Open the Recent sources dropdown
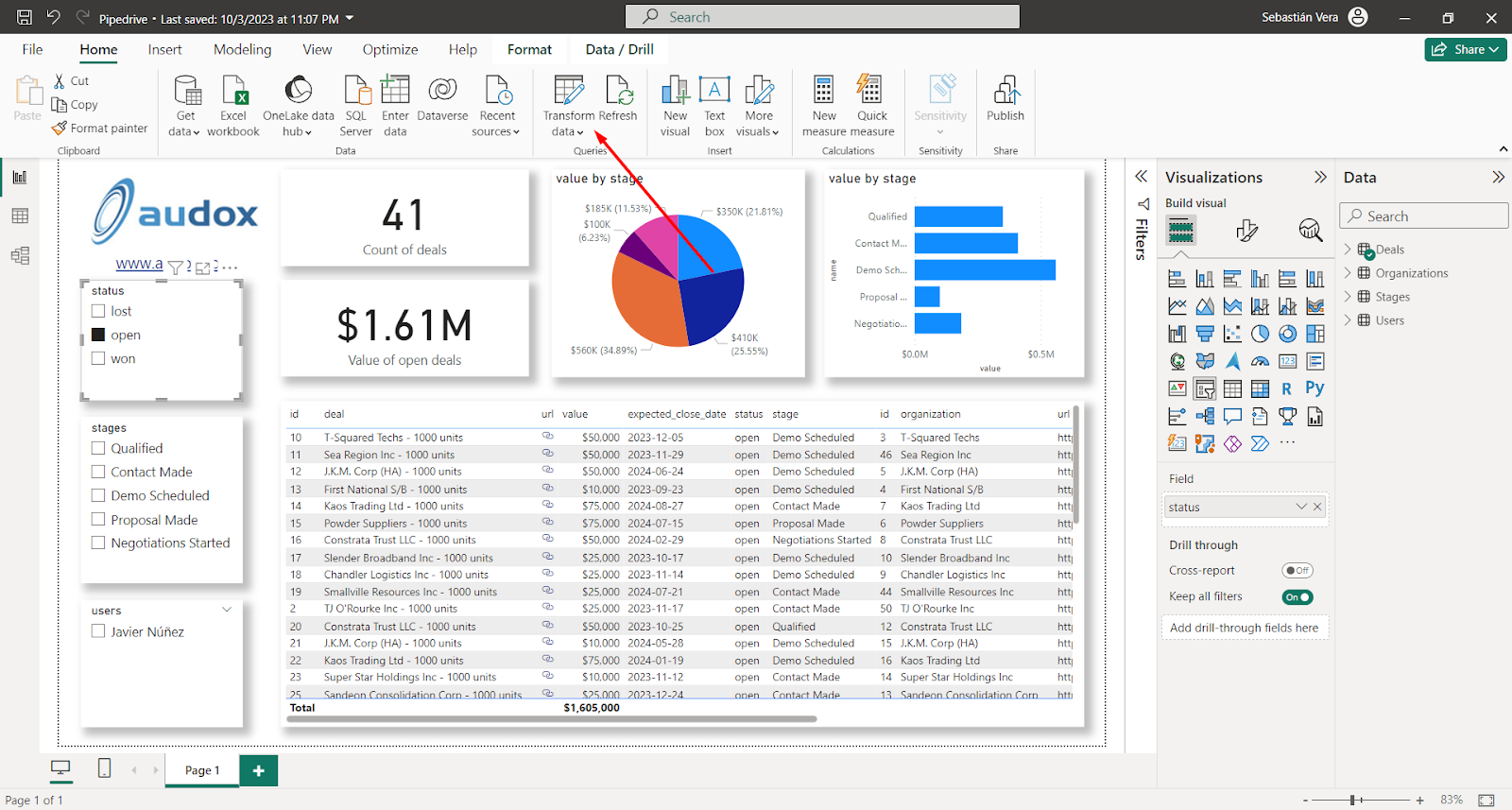This screenshot has height=810, width=1512. tap(496, 124)
